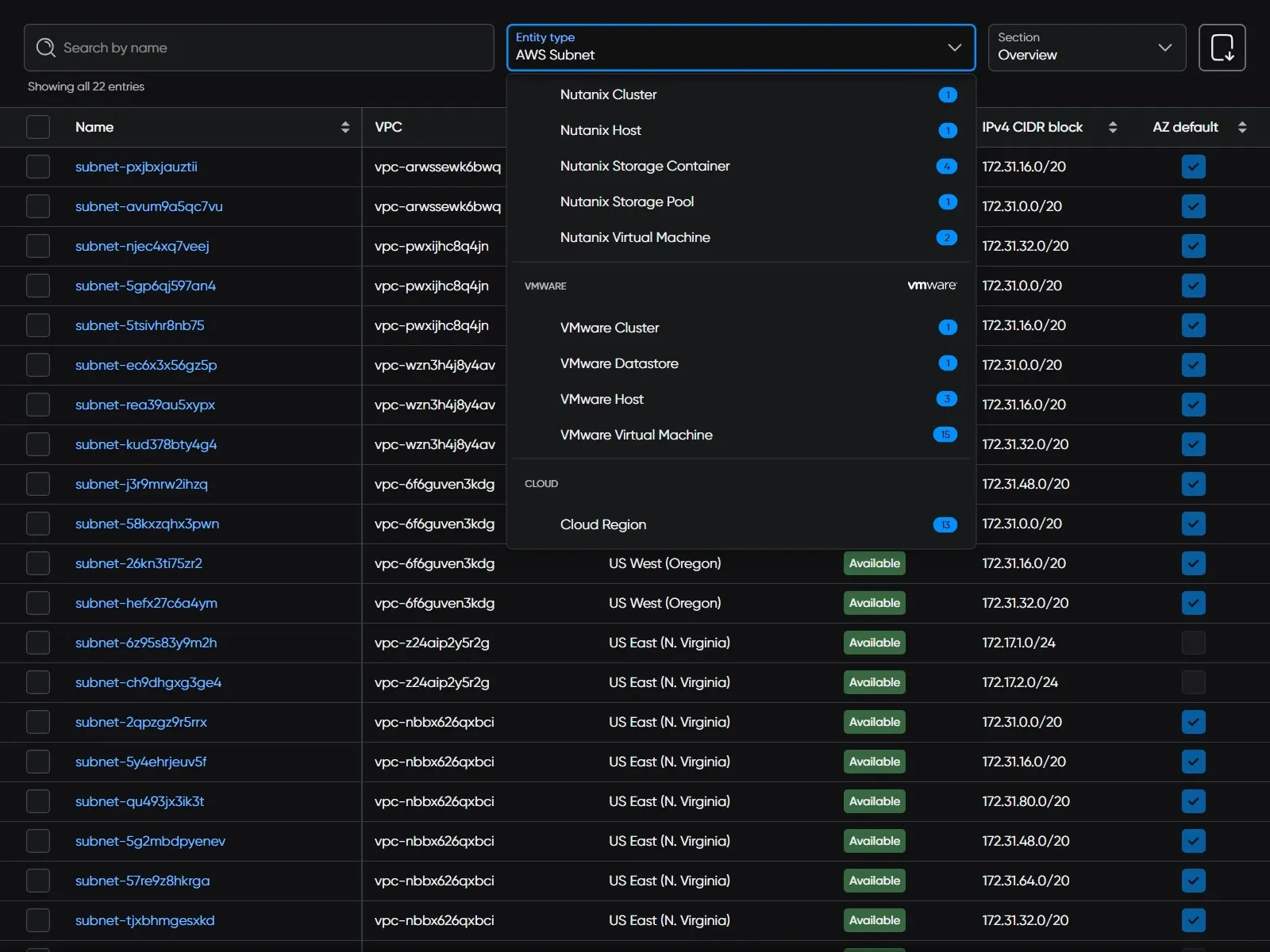The height and width of the screenshot is (952, 1270).
Task: Open subnet-58kxzqhx3pwn link
Action: (147, 524)
